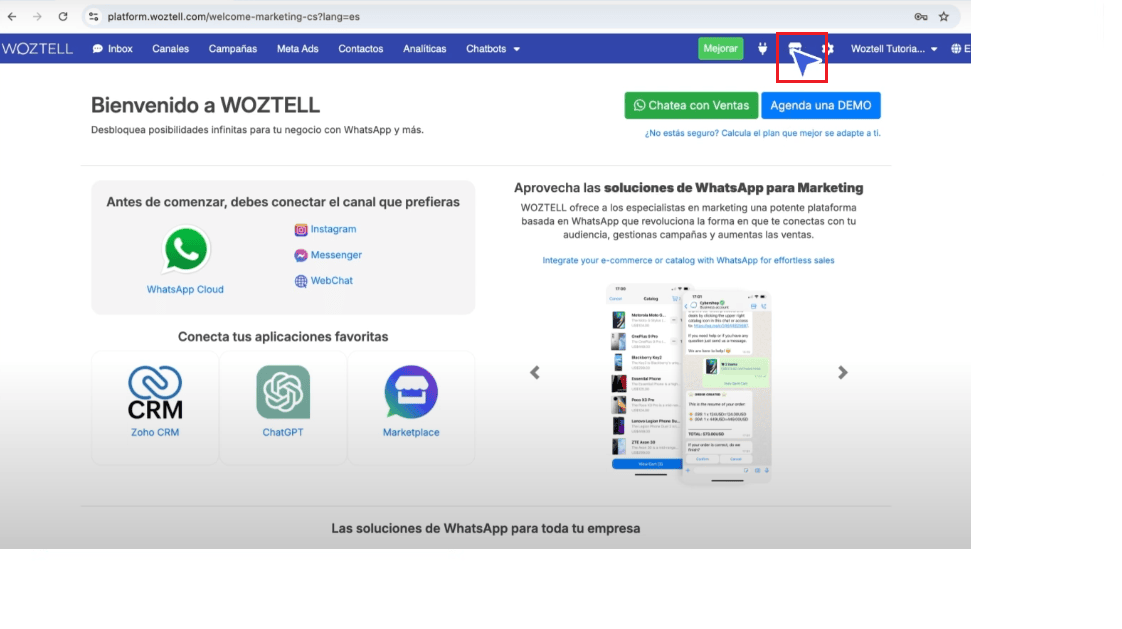Open the settings gear in navbar
The image size is (1122, 629).
(828, 49)
